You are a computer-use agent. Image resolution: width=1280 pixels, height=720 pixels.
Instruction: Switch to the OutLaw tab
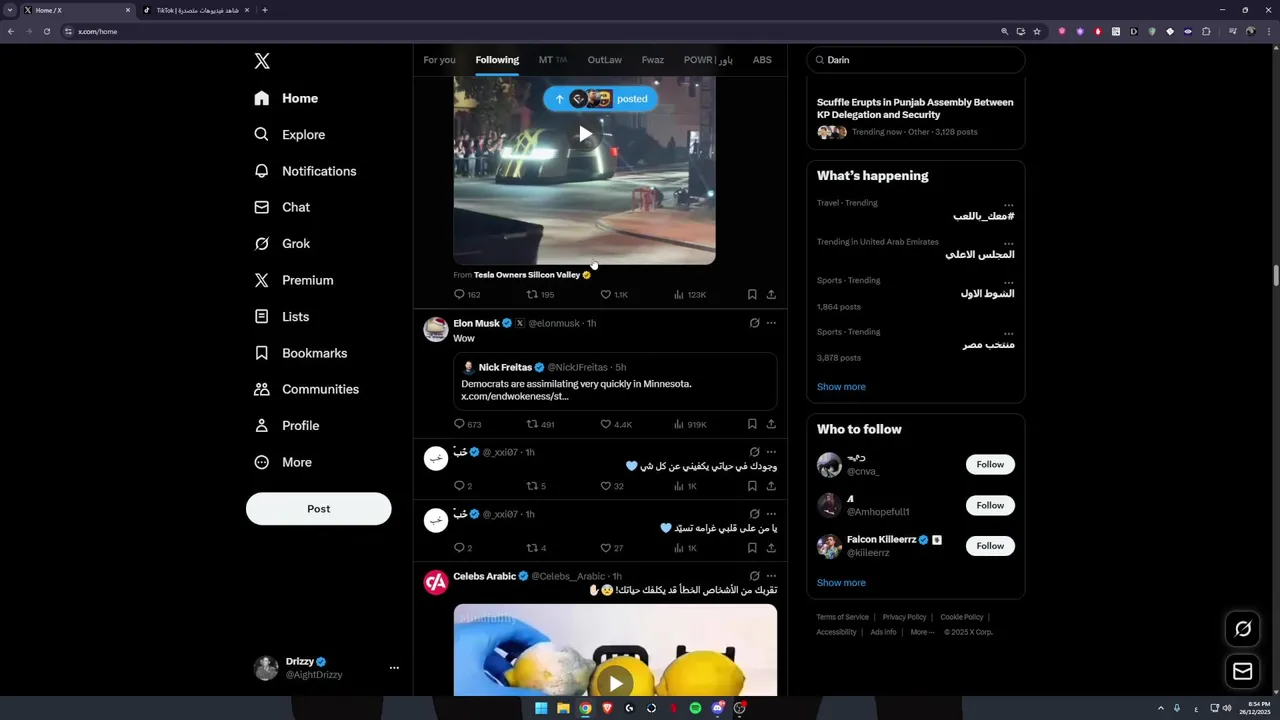604,60
